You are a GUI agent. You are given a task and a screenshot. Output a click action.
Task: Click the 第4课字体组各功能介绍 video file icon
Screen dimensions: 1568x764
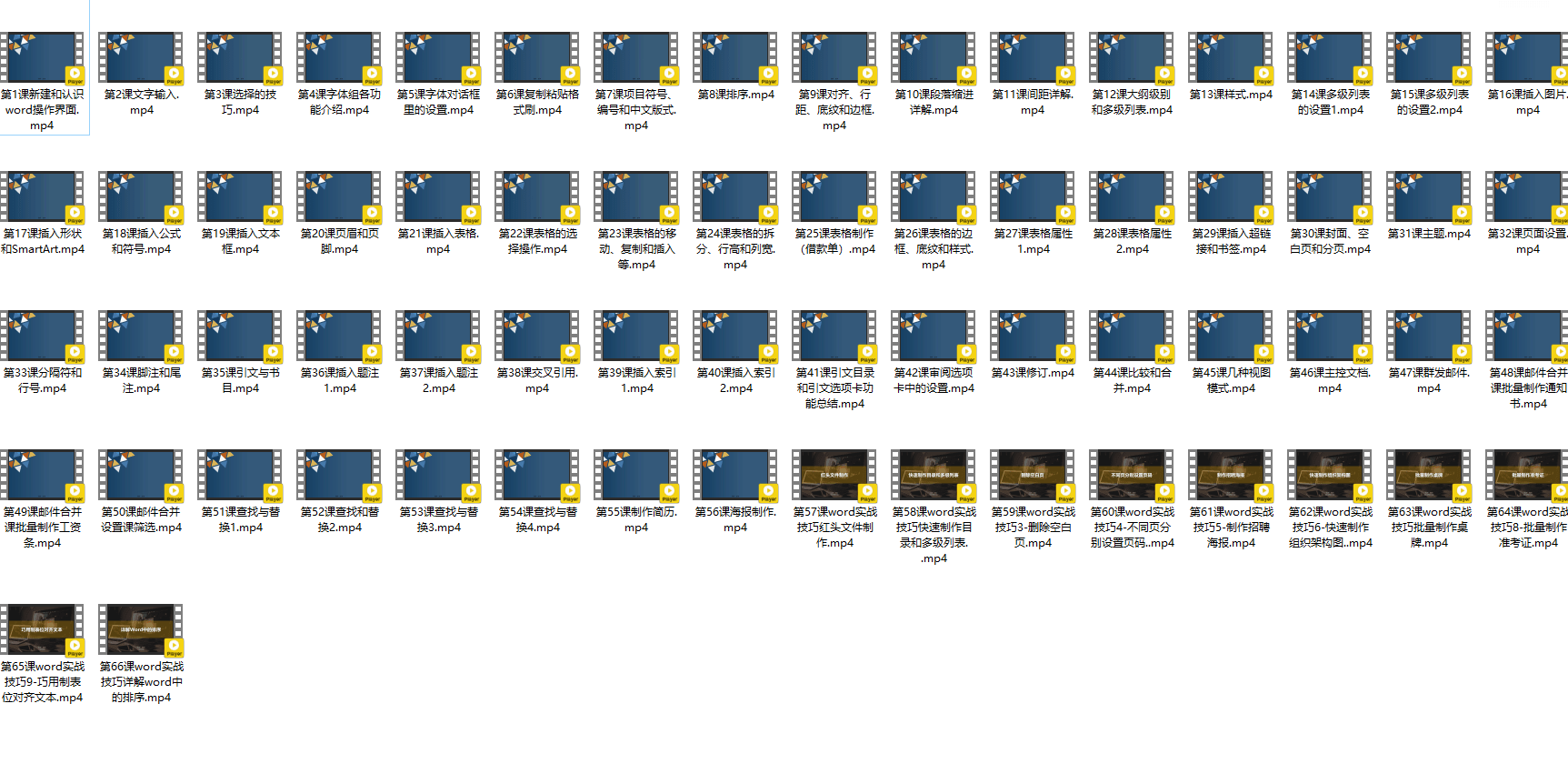coord(339,58)
